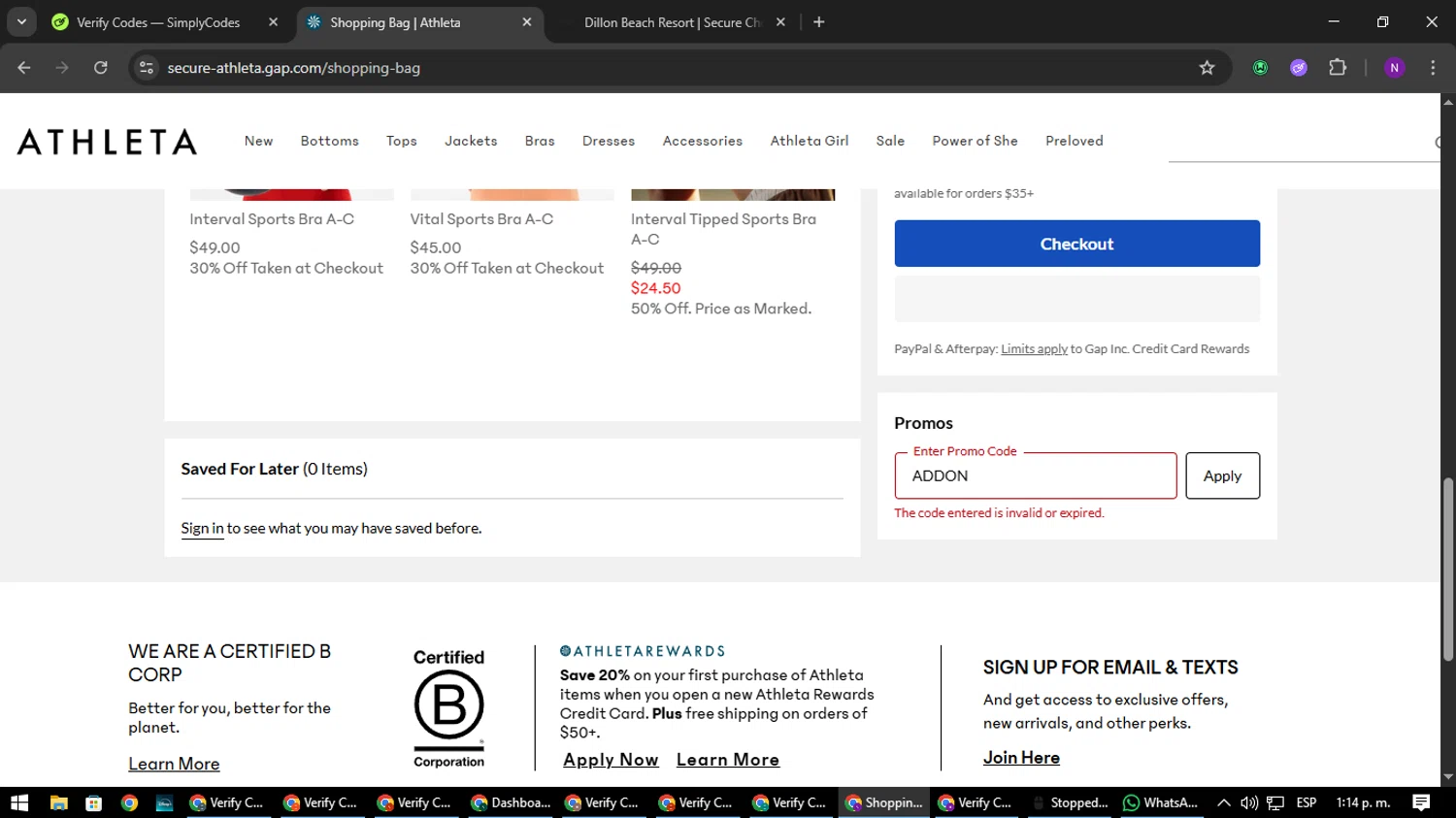This screenshot has width=1456, height=818.
Task: Switch to Shoppin... taskbar window
Action: tap(884, 802)
